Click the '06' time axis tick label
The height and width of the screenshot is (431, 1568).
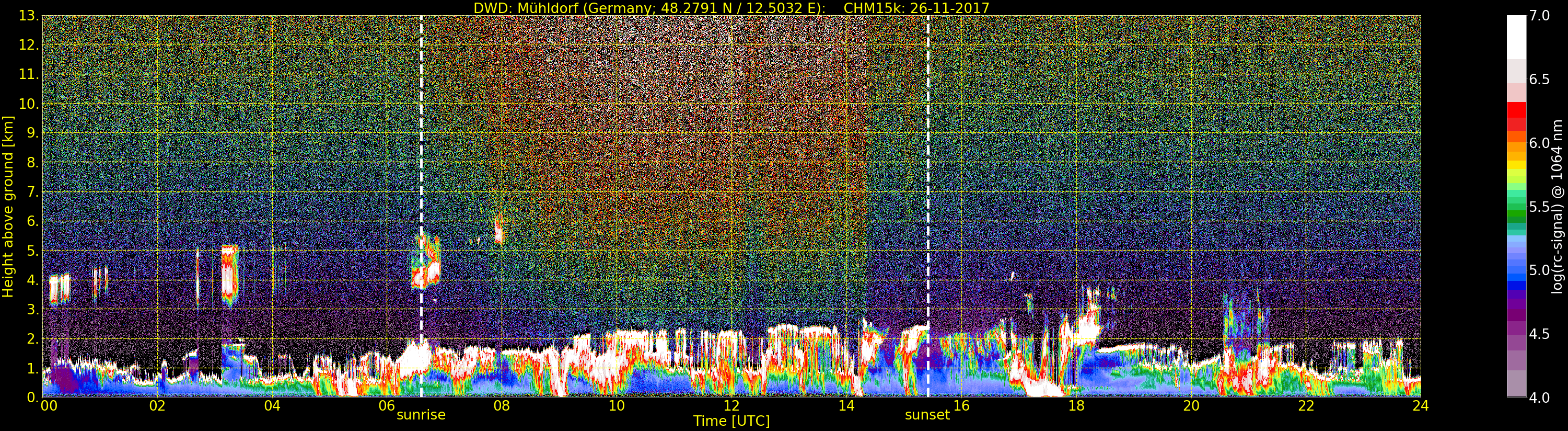(387, 405)
